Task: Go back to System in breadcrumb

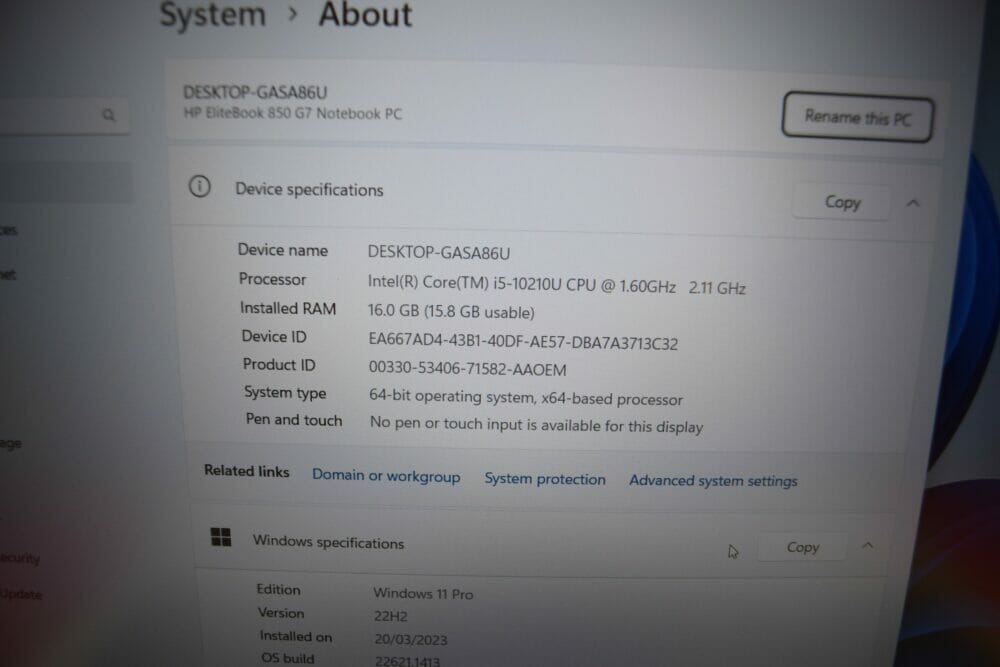Action: click(x=212, y=14)
